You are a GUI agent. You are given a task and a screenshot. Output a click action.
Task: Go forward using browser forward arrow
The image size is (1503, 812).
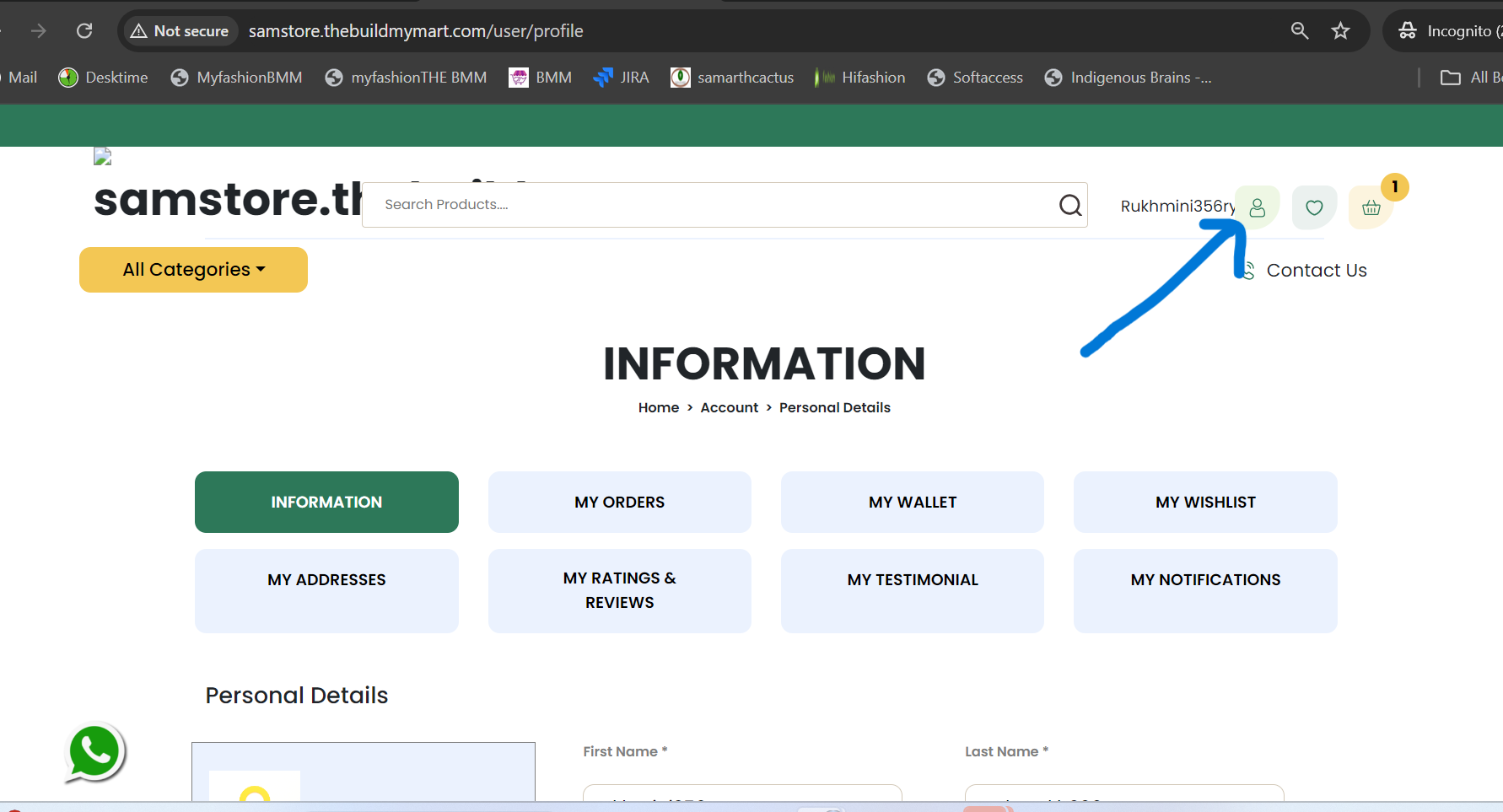pyautogui.click(x=38, y=31)
